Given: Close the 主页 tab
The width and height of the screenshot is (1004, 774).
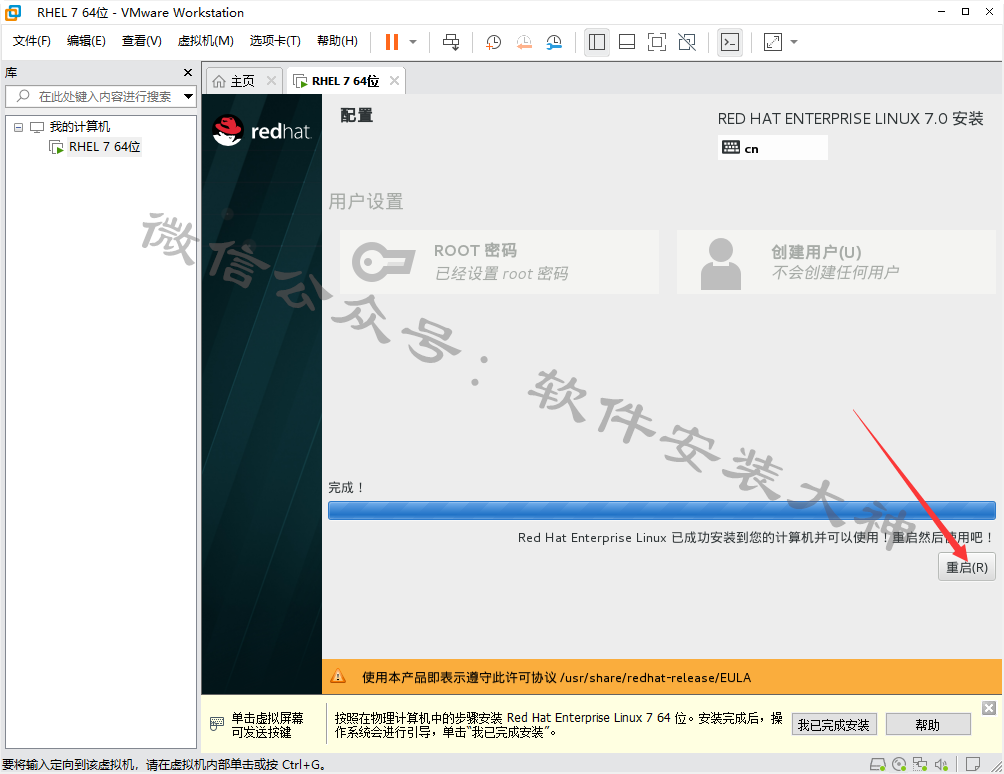Looking at the screenshot, I should [271, 81].
